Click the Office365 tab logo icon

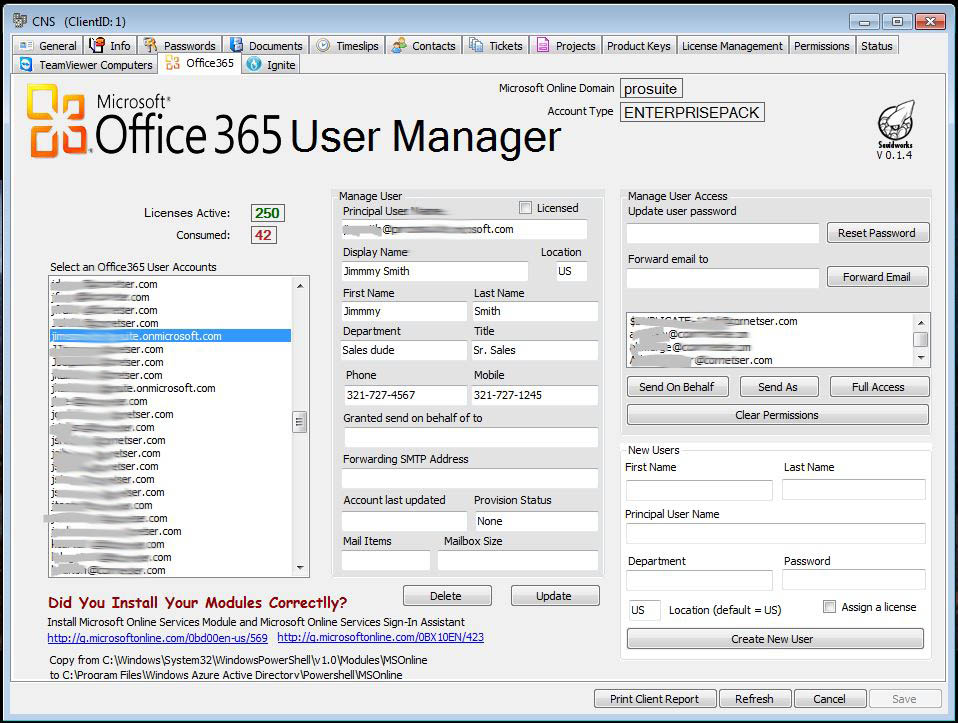pyautogui.click(x=172, y=63)
